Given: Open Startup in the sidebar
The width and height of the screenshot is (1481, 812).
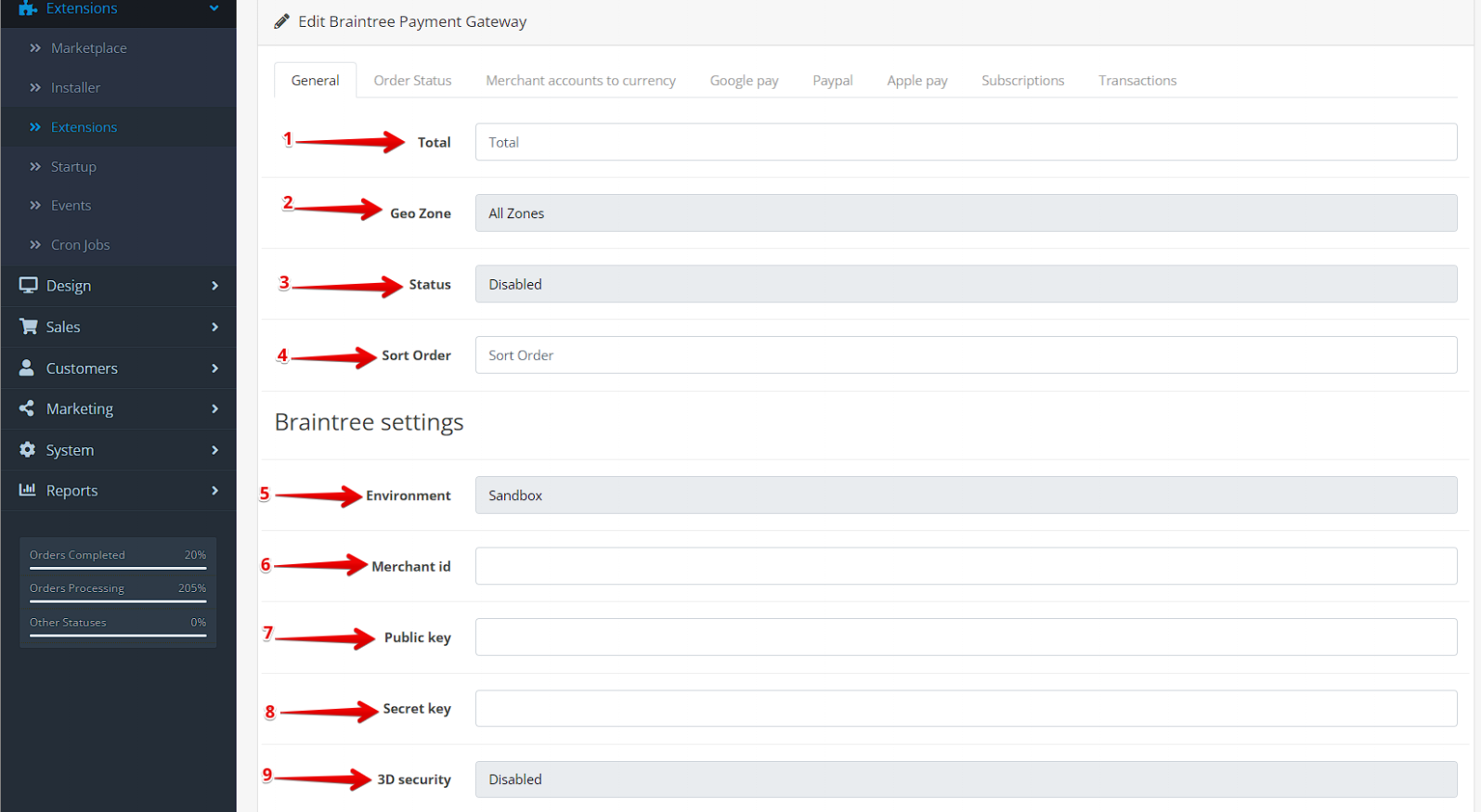Looking at the screenshot, I should pos(73,166).
